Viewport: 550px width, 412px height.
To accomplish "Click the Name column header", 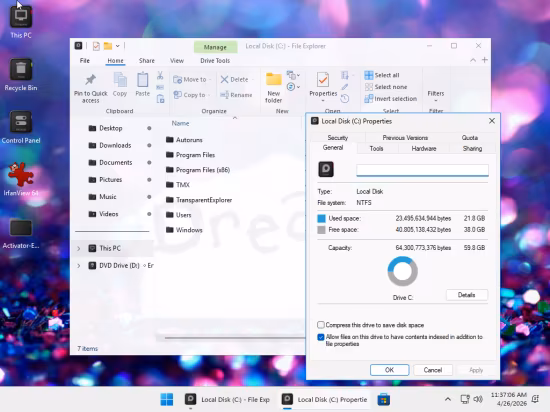I will tap(180, 123).
